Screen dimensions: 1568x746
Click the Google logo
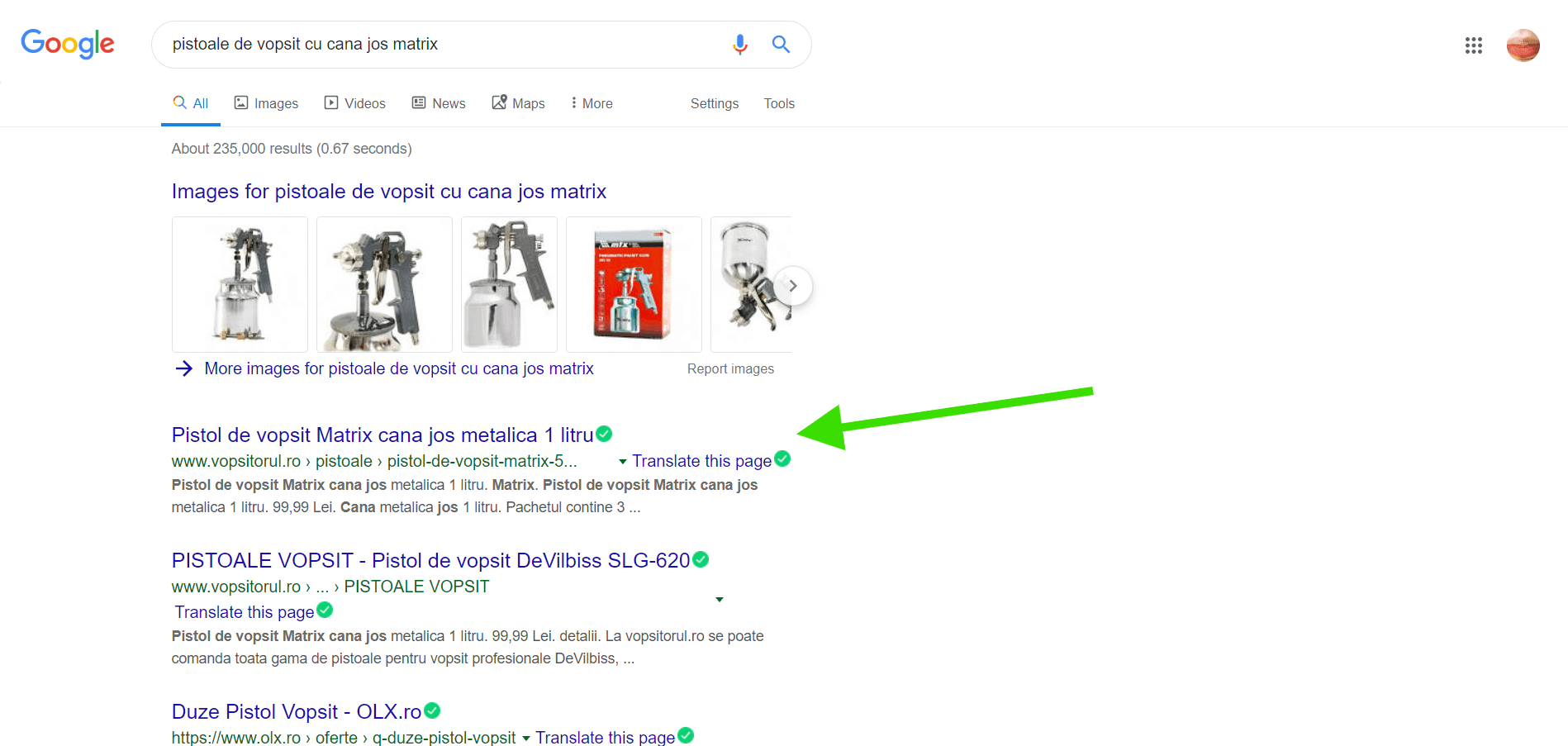pos(68,44)
